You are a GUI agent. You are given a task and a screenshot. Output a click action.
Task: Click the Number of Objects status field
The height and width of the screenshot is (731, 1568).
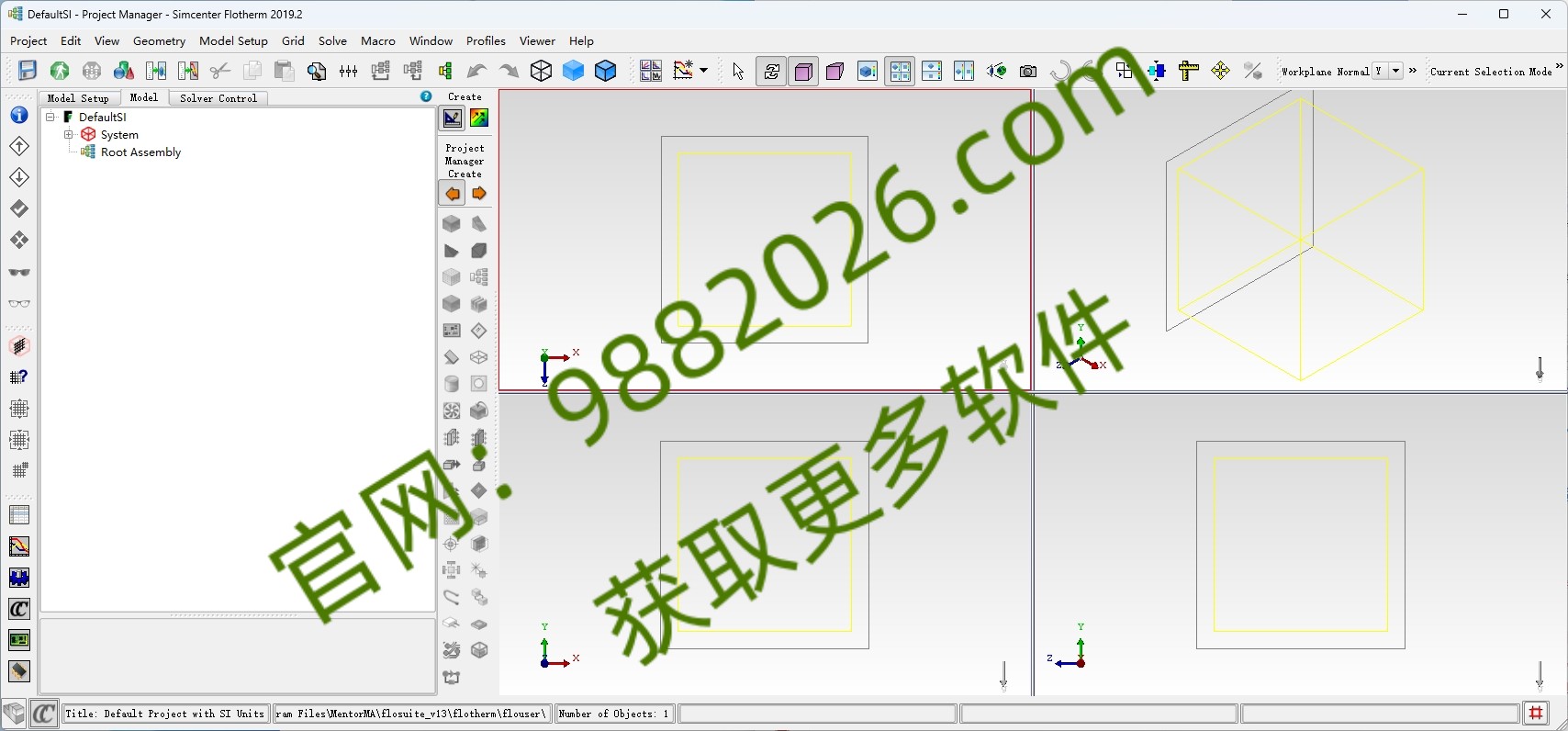click(x=614, y=714)
